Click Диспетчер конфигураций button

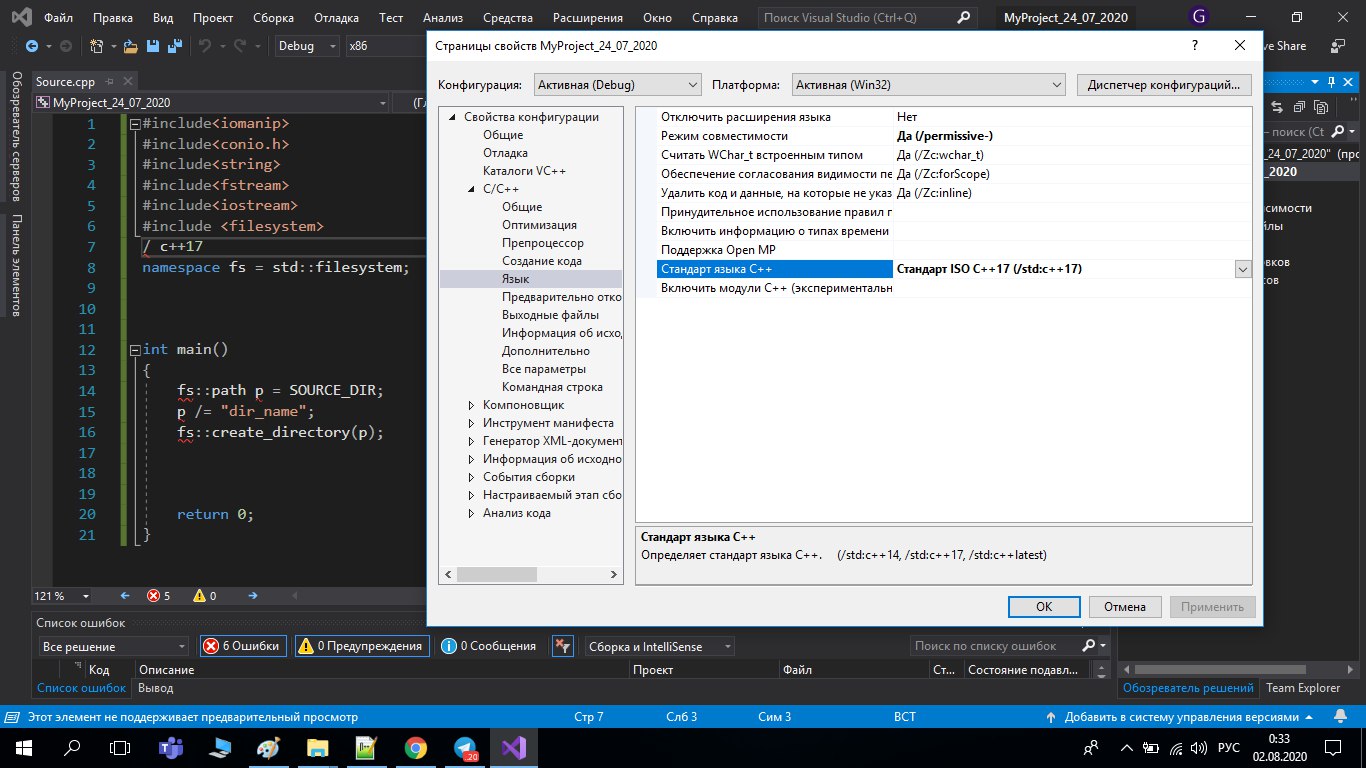pos(1164,85)
